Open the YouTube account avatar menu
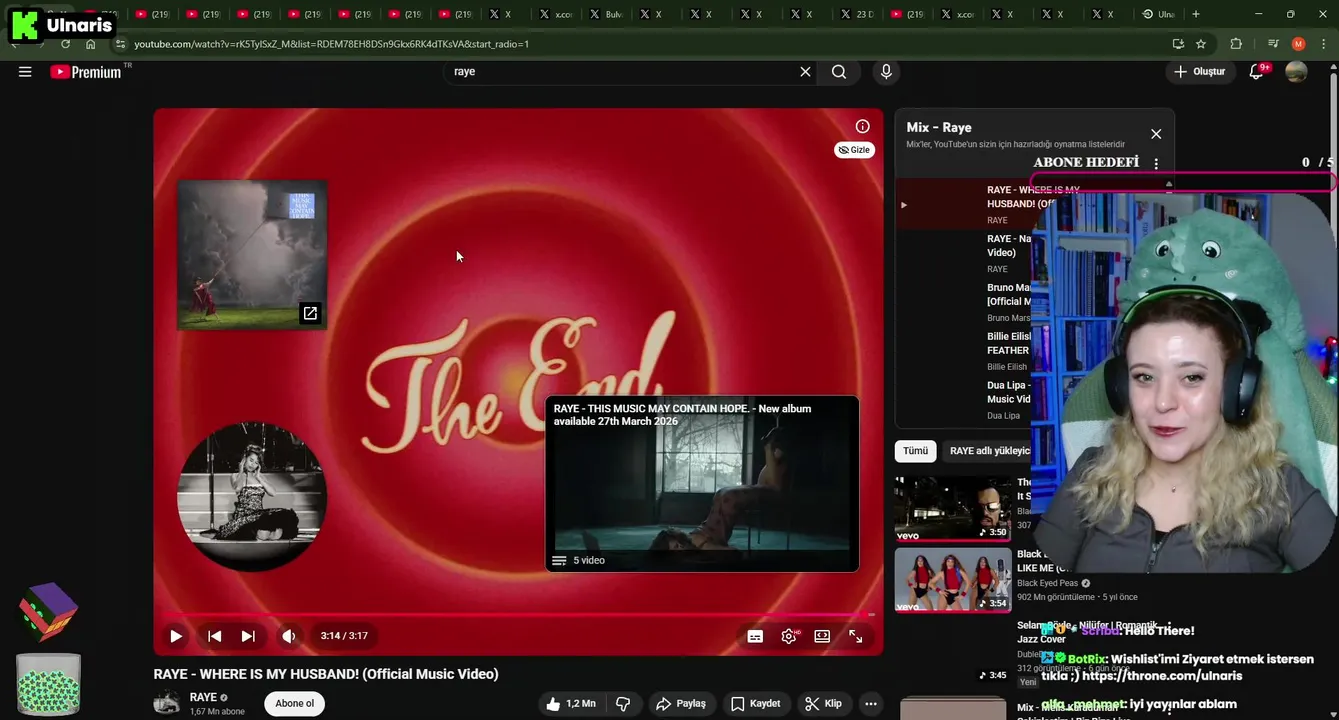 [x=1296, y=72]
